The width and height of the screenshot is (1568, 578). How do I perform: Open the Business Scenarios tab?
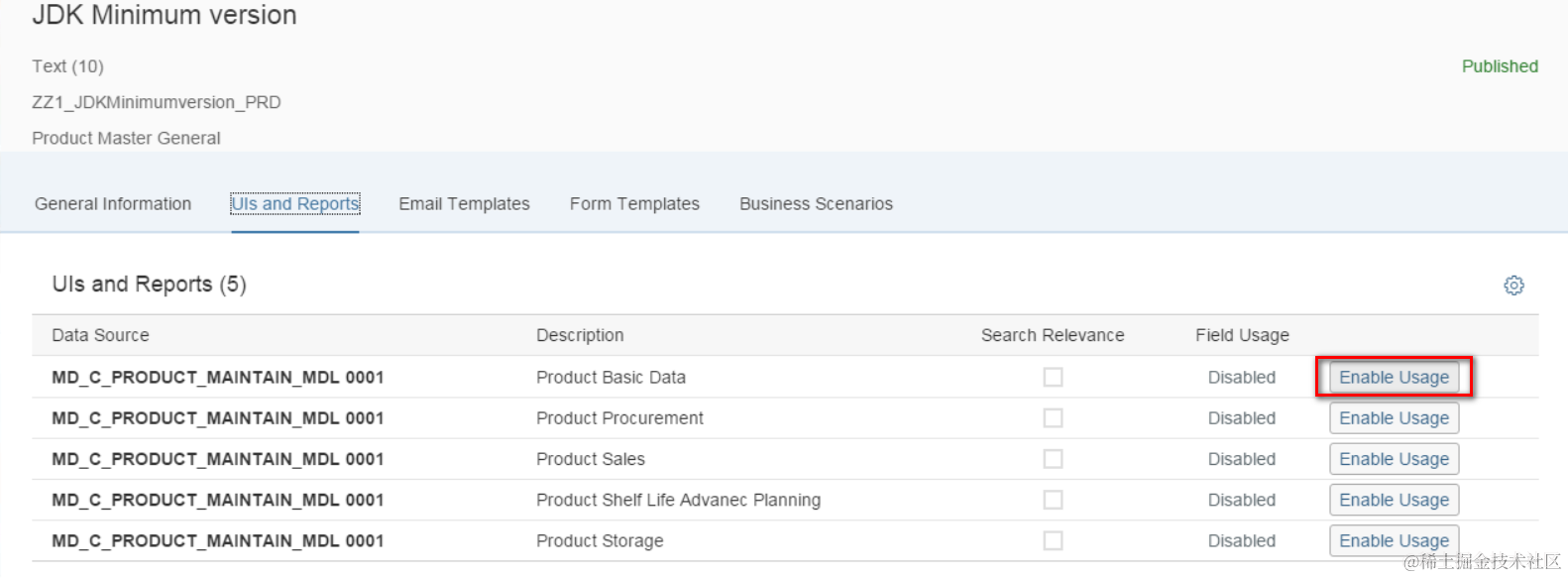click(816, 203)
